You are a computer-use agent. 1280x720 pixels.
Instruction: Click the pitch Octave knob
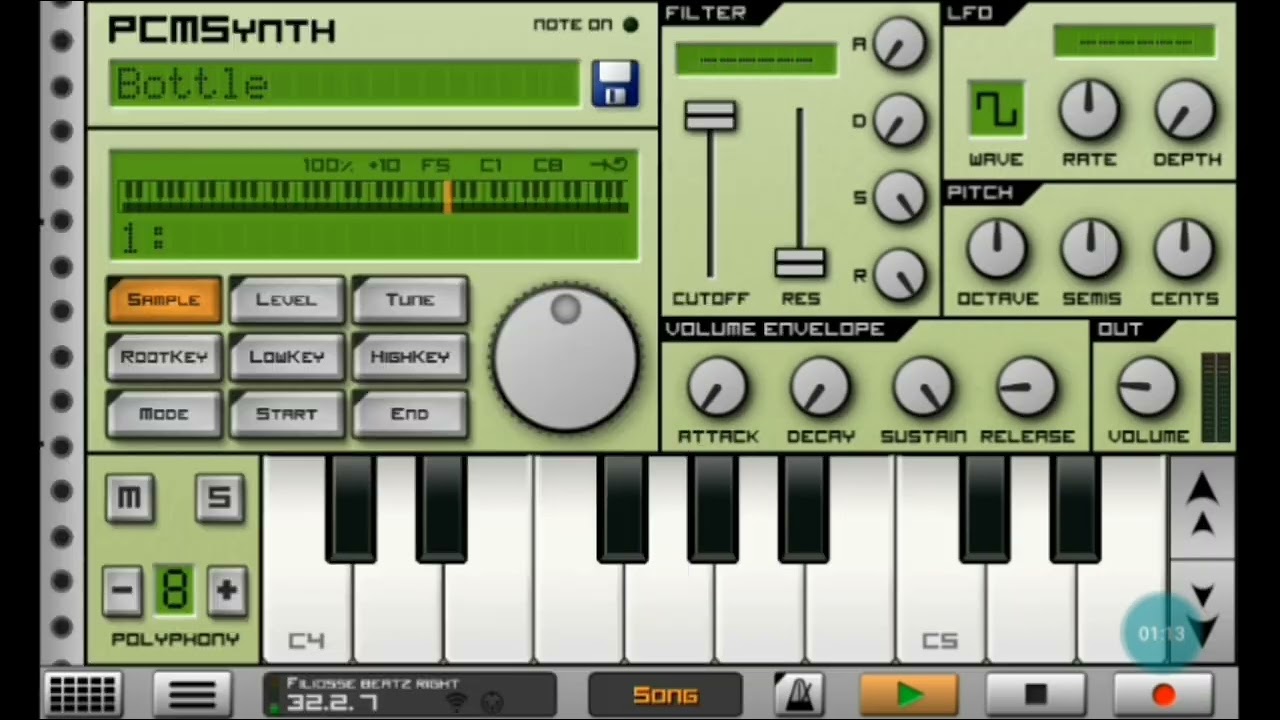(995, 249)
